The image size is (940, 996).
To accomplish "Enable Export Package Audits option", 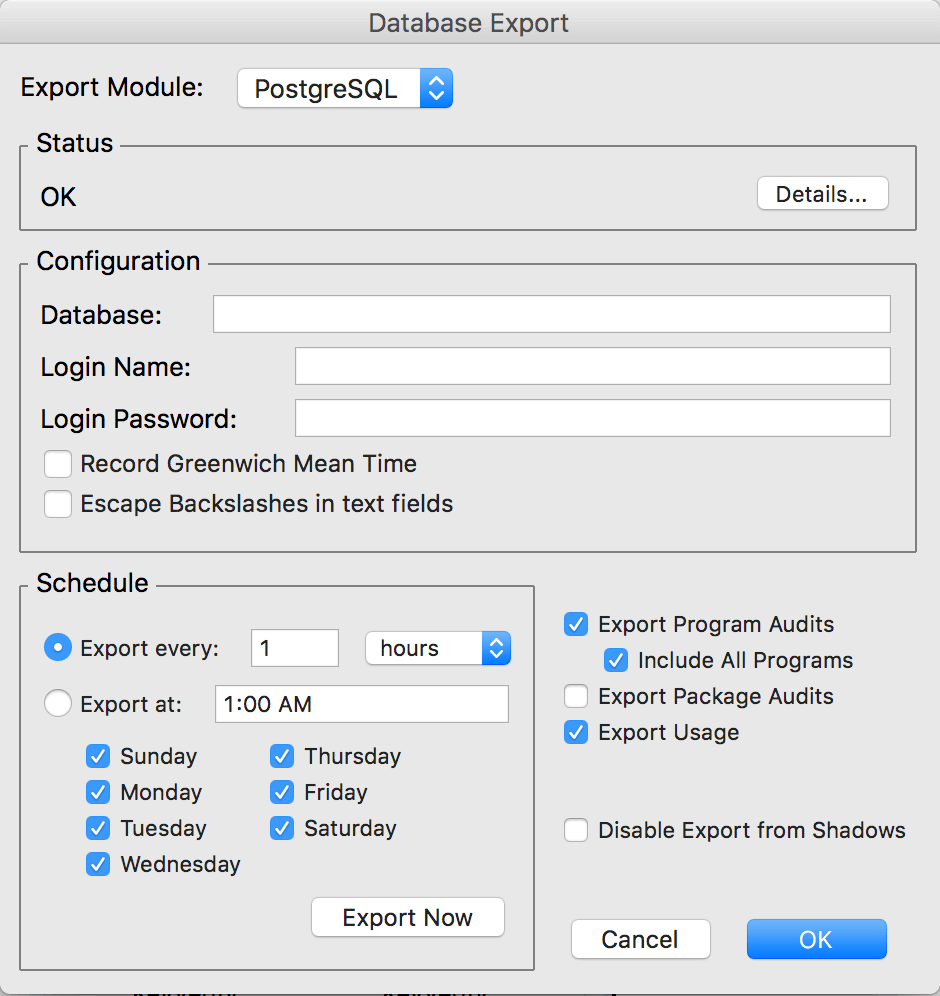I will 576,696.
